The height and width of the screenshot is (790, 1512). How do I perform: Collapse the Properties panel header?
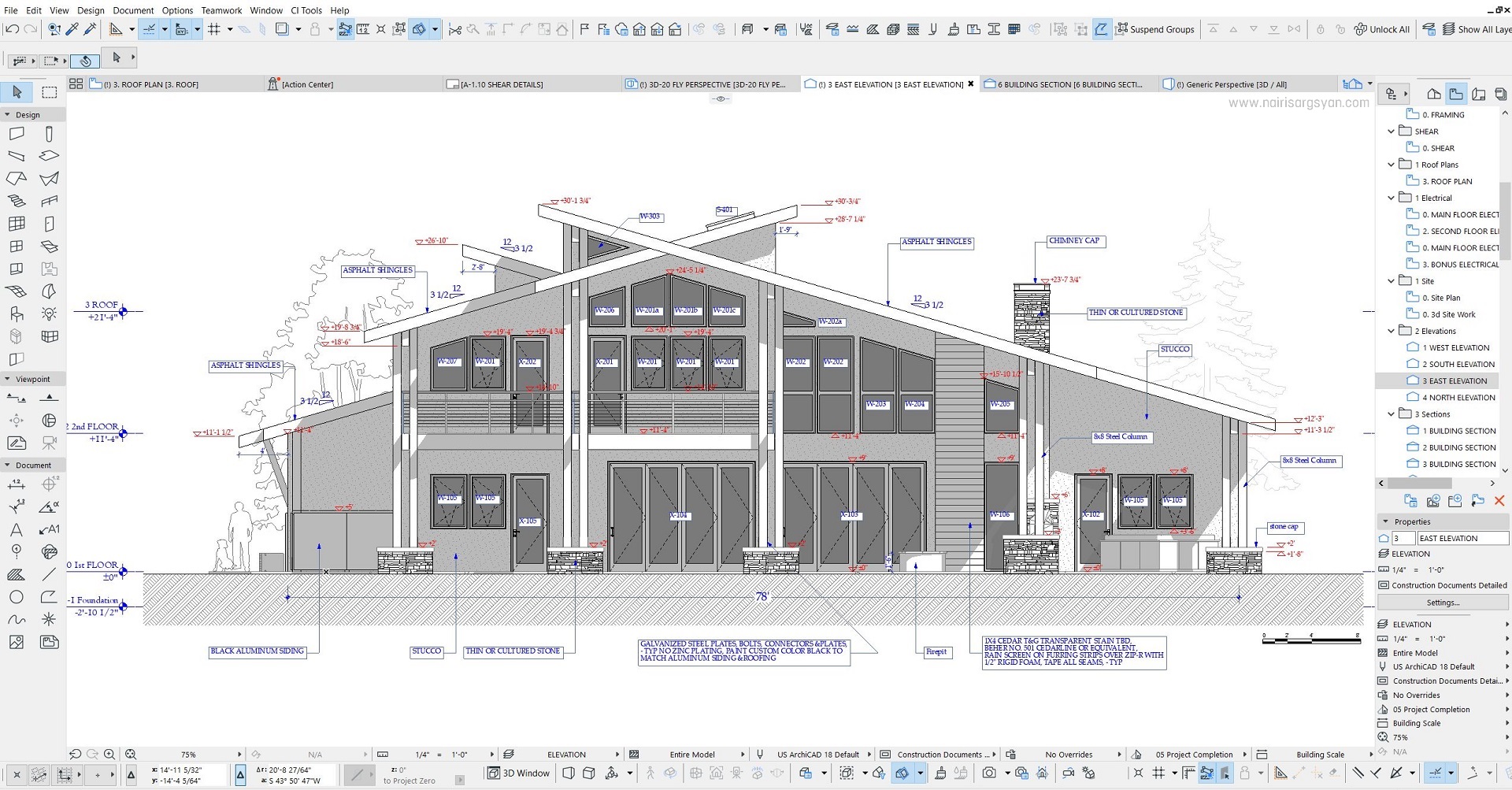click(1385, 521)
